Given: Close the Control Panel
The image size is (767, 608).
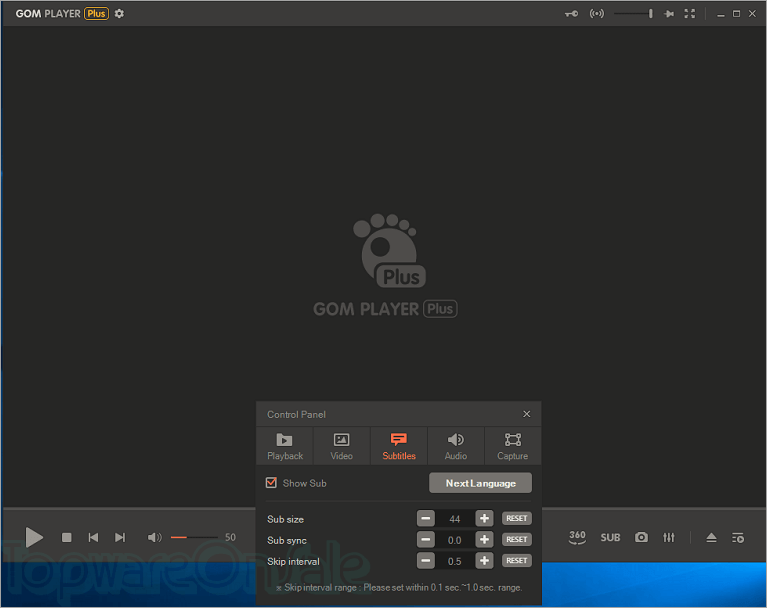Looking at the screenshot, I should pos(526,414).
